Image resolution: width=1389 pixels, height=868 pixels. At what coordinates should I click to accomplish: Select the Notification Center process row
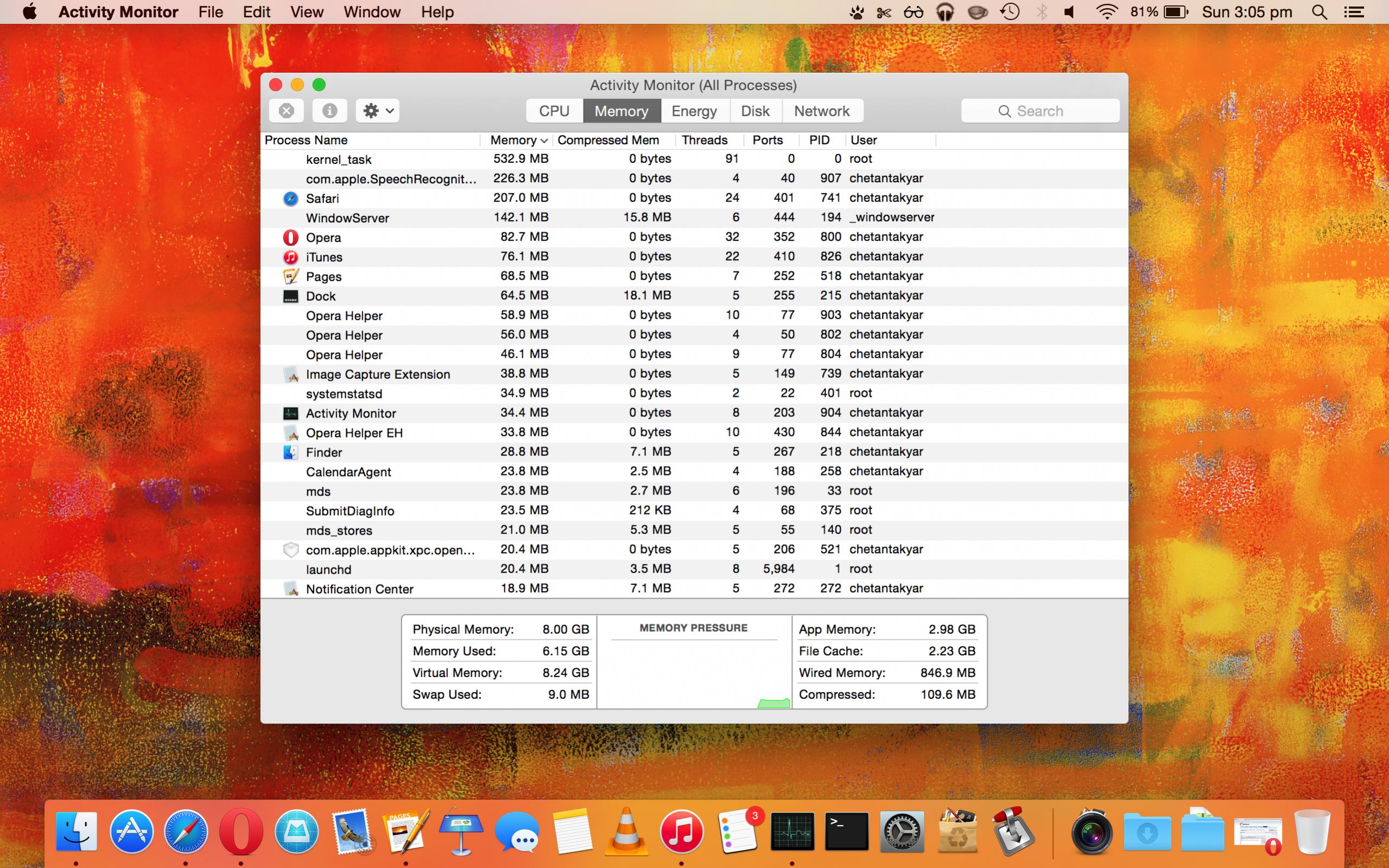(x=694, y=588)
